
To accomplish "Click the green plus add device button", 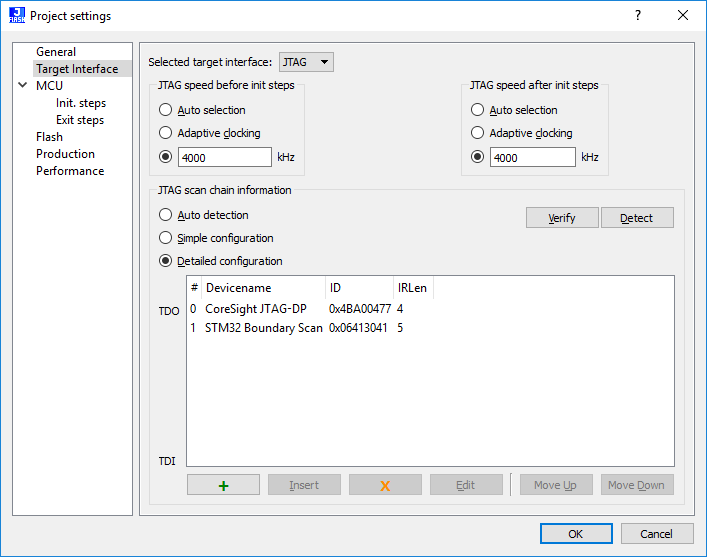I will (223, 485).
